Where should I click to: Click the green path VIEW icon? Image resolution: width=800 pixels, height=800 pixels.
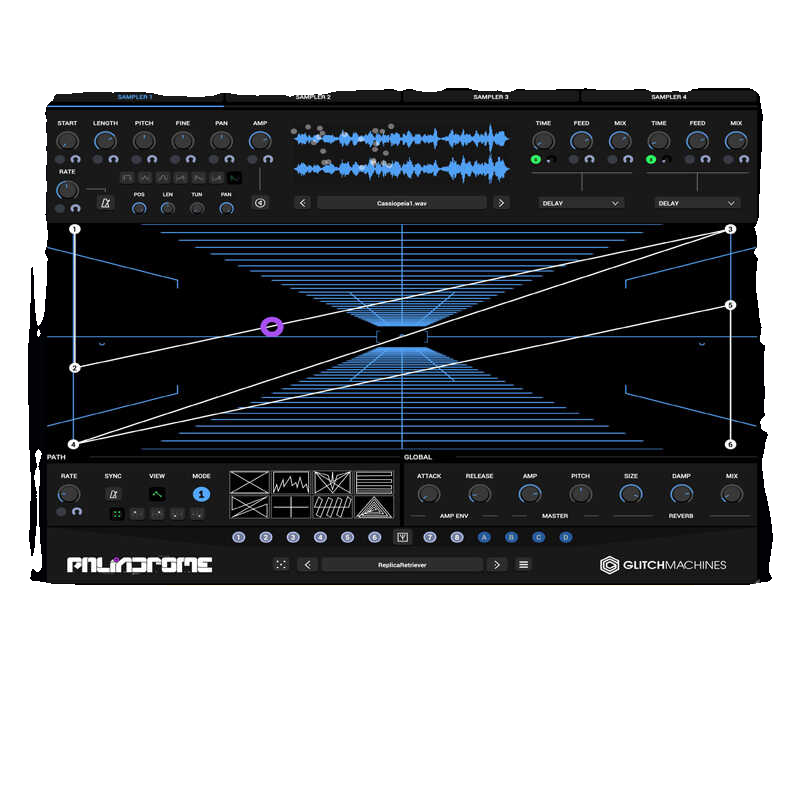pos(157,494)
